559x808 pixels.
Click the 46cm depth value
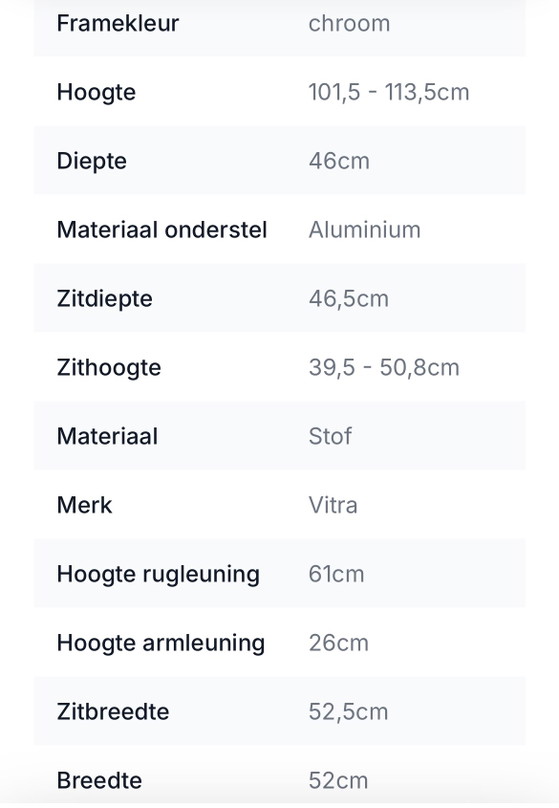point(340,161)
